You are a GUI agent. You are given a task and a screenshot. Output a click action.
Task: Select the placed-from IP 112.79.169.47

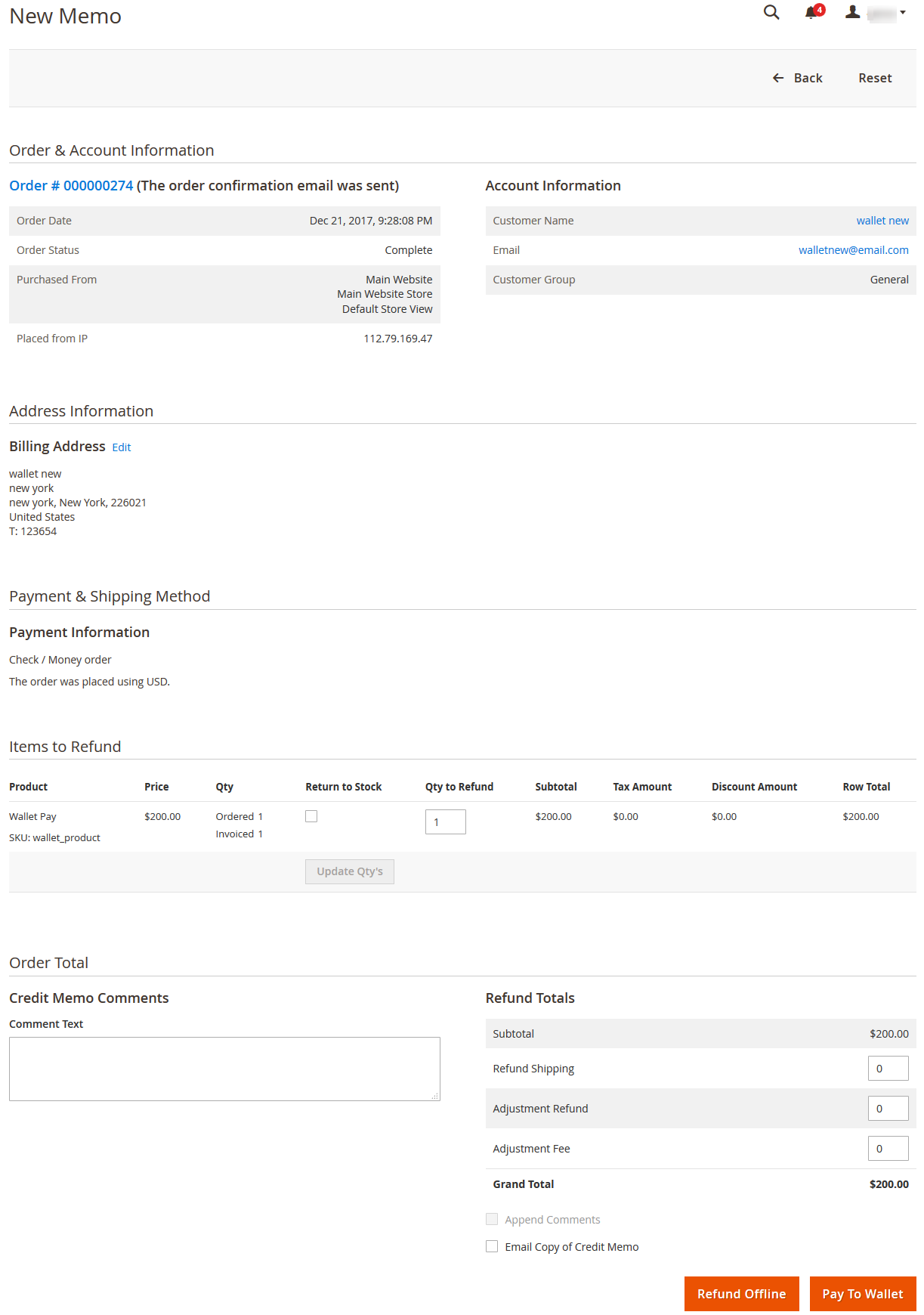click(x=398, y=339)
